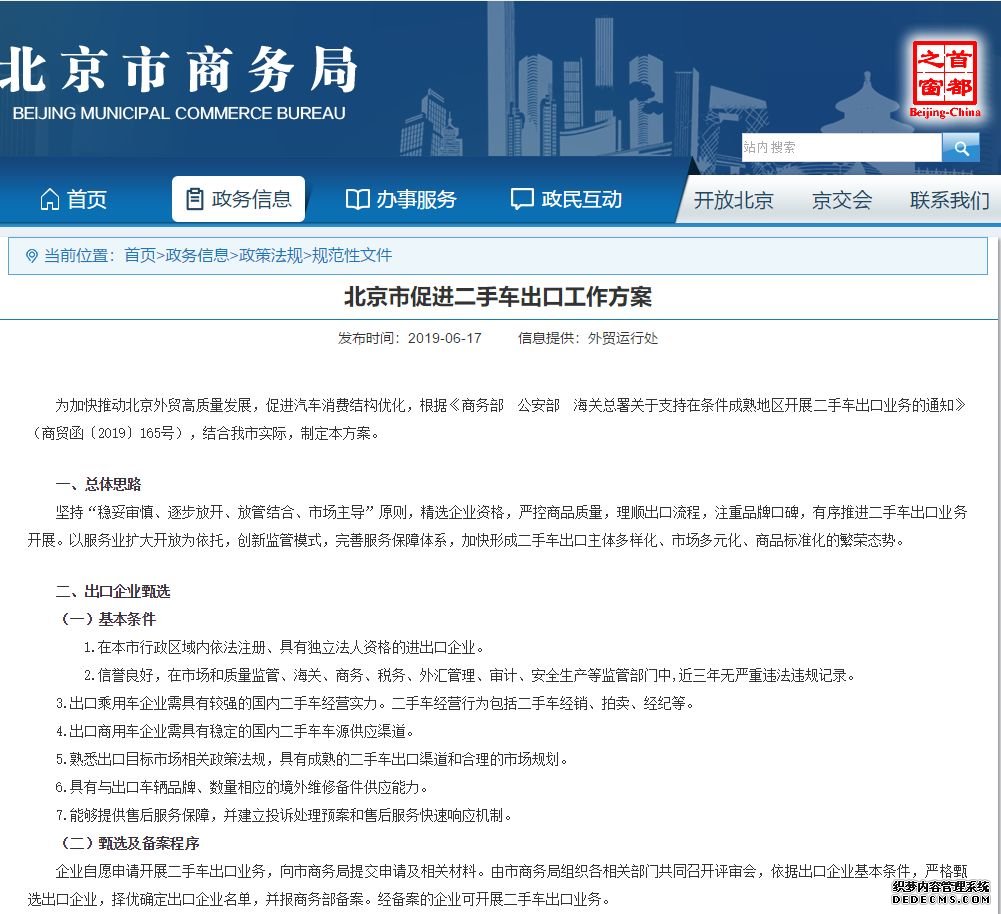Click the text （商贸函〔2019〕165号）
Screen dimensions: 1001x914
coord(107,433)
